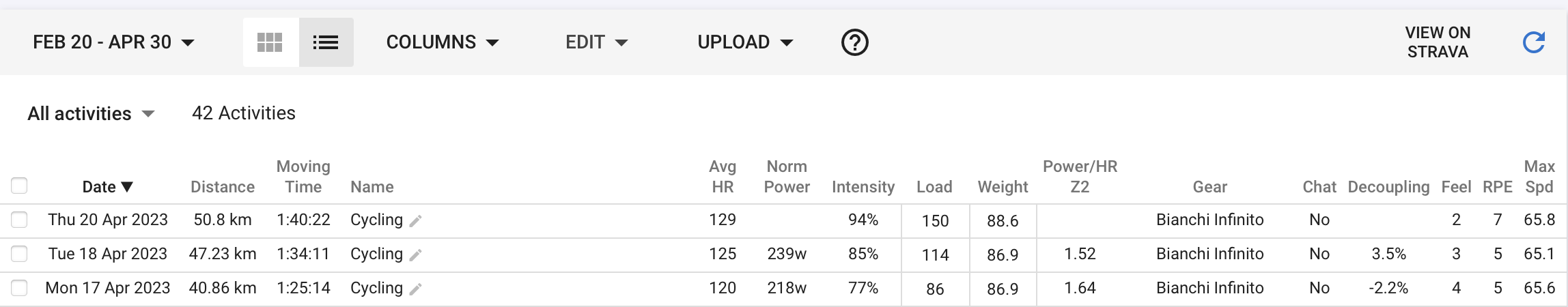Viewport: 1568px width, 307px height.
Task: Open the FEB 20 - APR 30 date range dropdown
Action: click(x=114, y=42)
